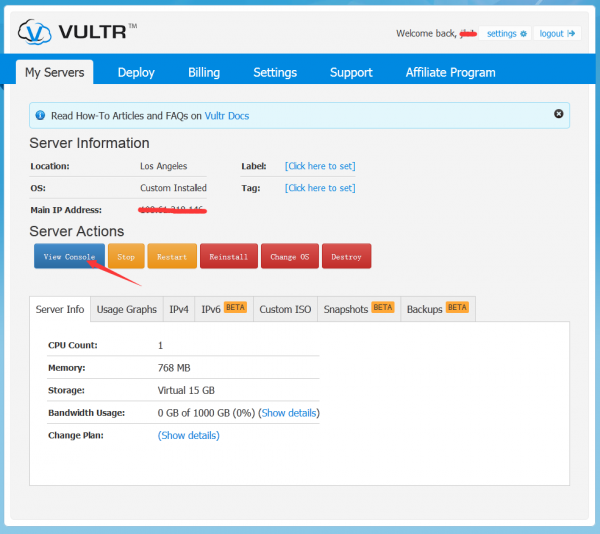Click the Server Information heading
The height and width of the screenshot is (534, 600).
click(90, 143)
